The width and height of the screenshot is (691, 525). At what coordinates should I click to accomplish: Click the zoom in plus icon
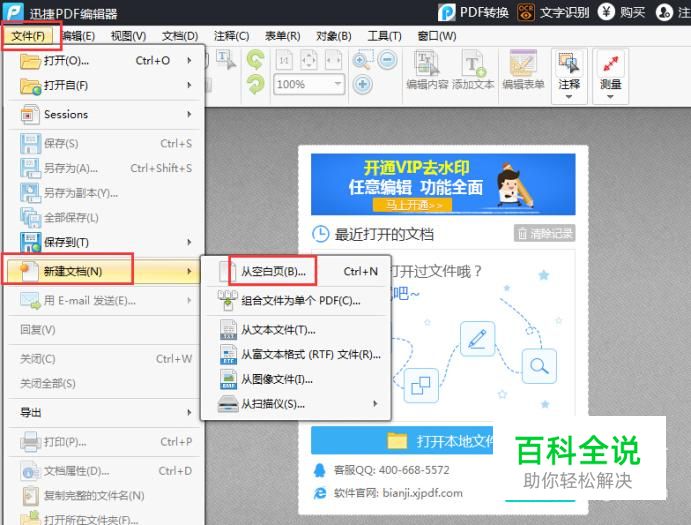click(x=363, y=84)
